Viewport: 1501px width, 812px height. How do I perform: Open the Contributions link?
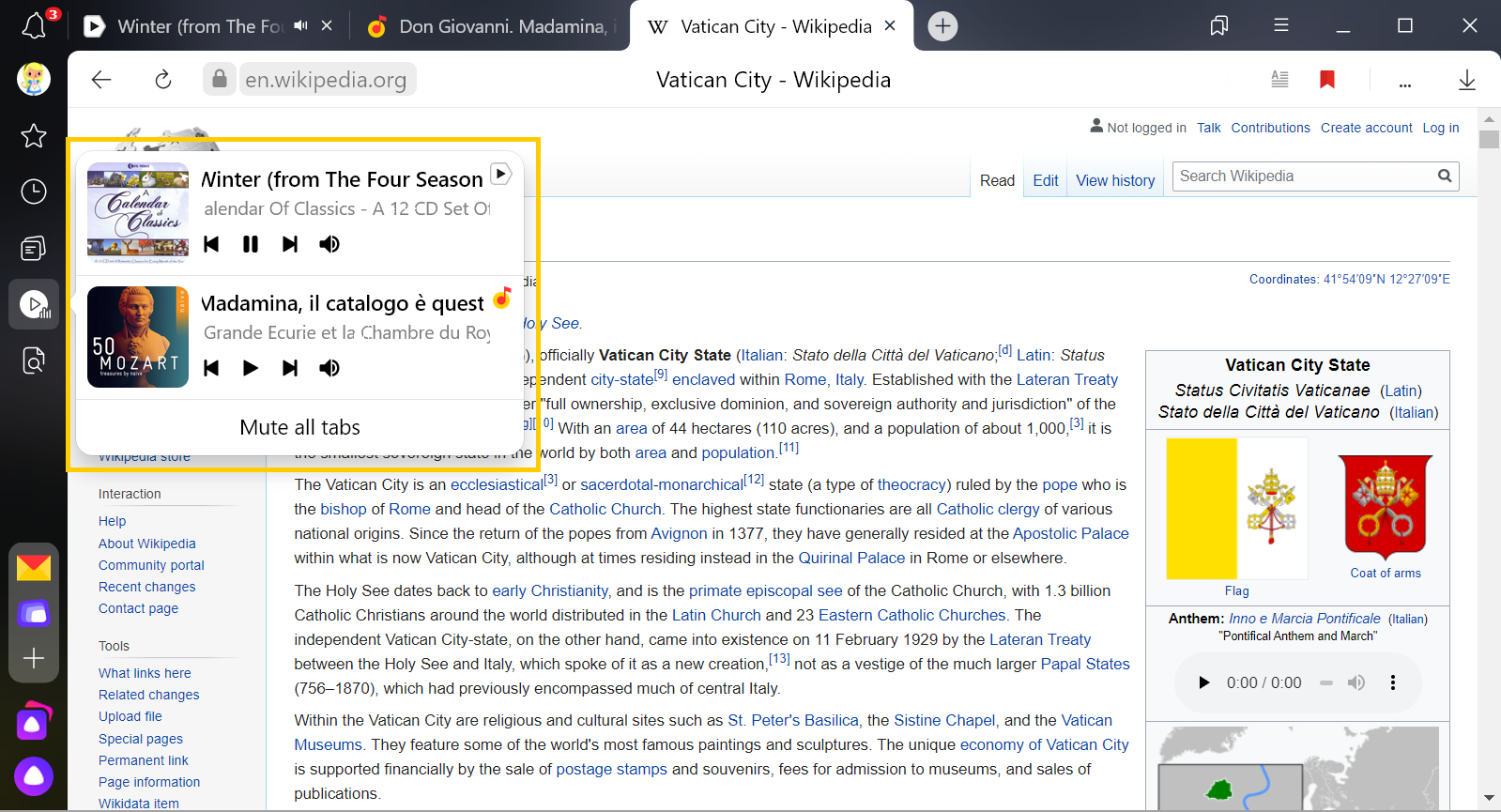pyautogui.click(x=1270, y=128)
